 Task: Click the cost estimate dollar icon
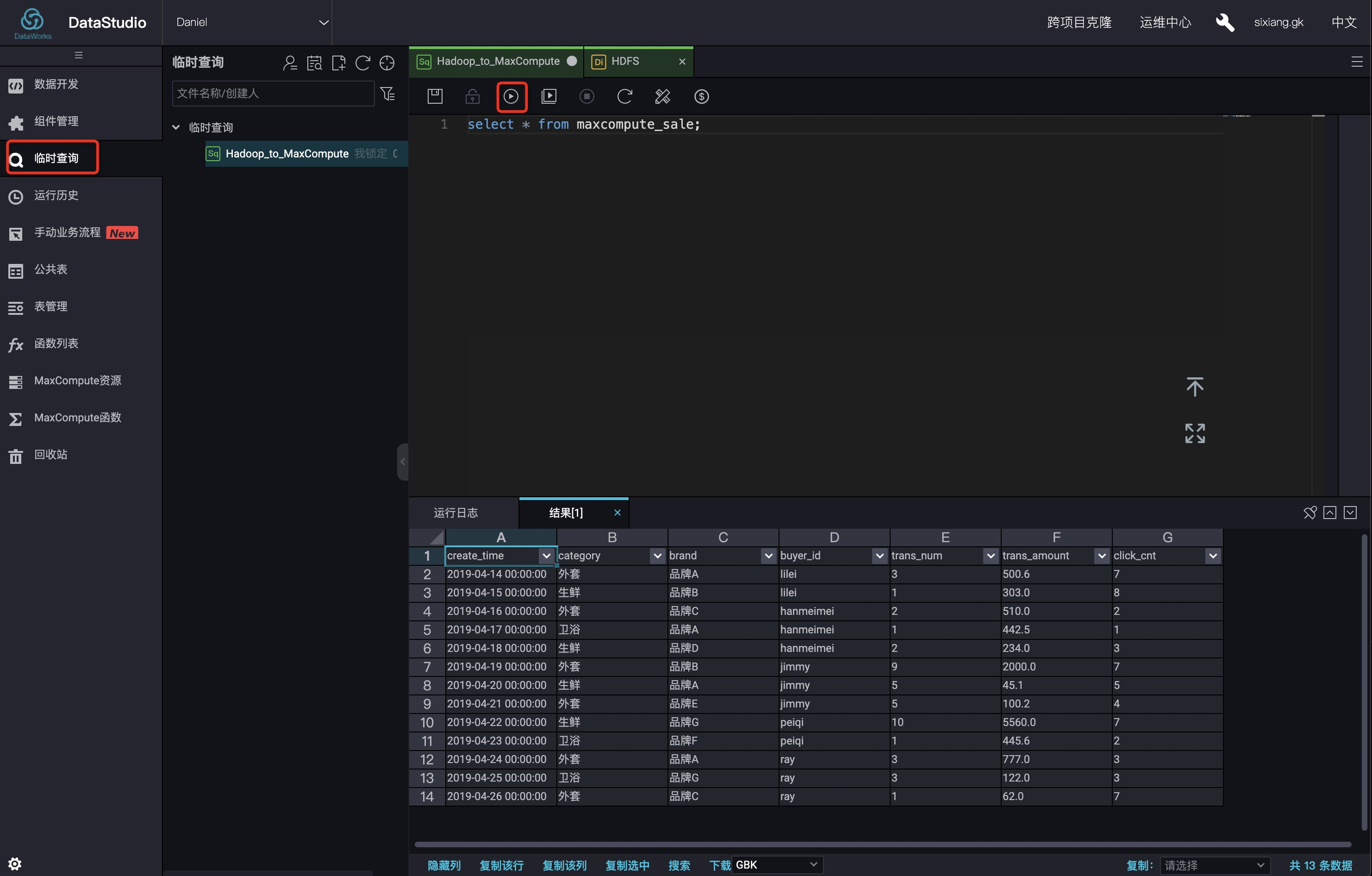701,96
